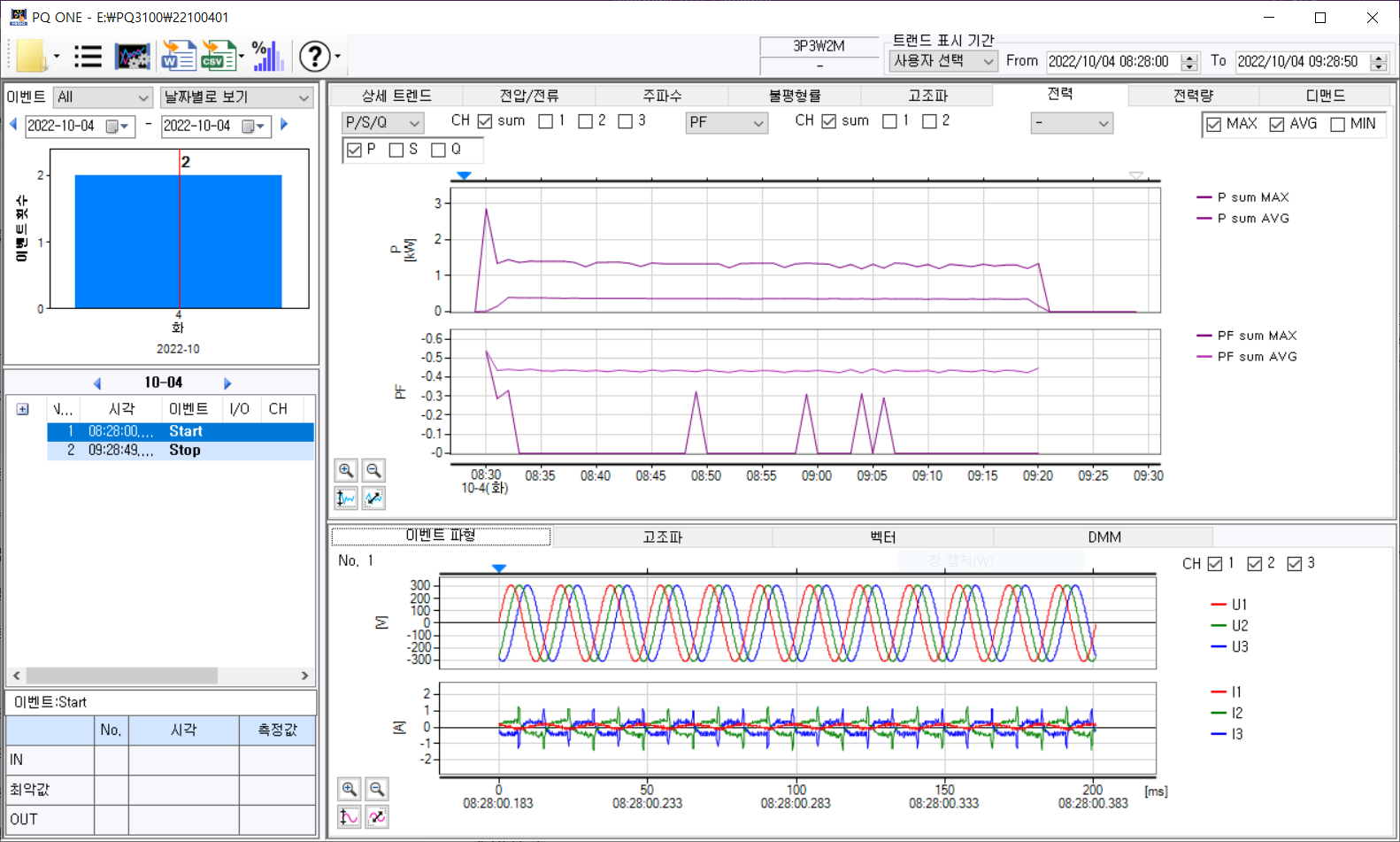Click waveform vertical axis scale icon

click(x=350, y=816)
